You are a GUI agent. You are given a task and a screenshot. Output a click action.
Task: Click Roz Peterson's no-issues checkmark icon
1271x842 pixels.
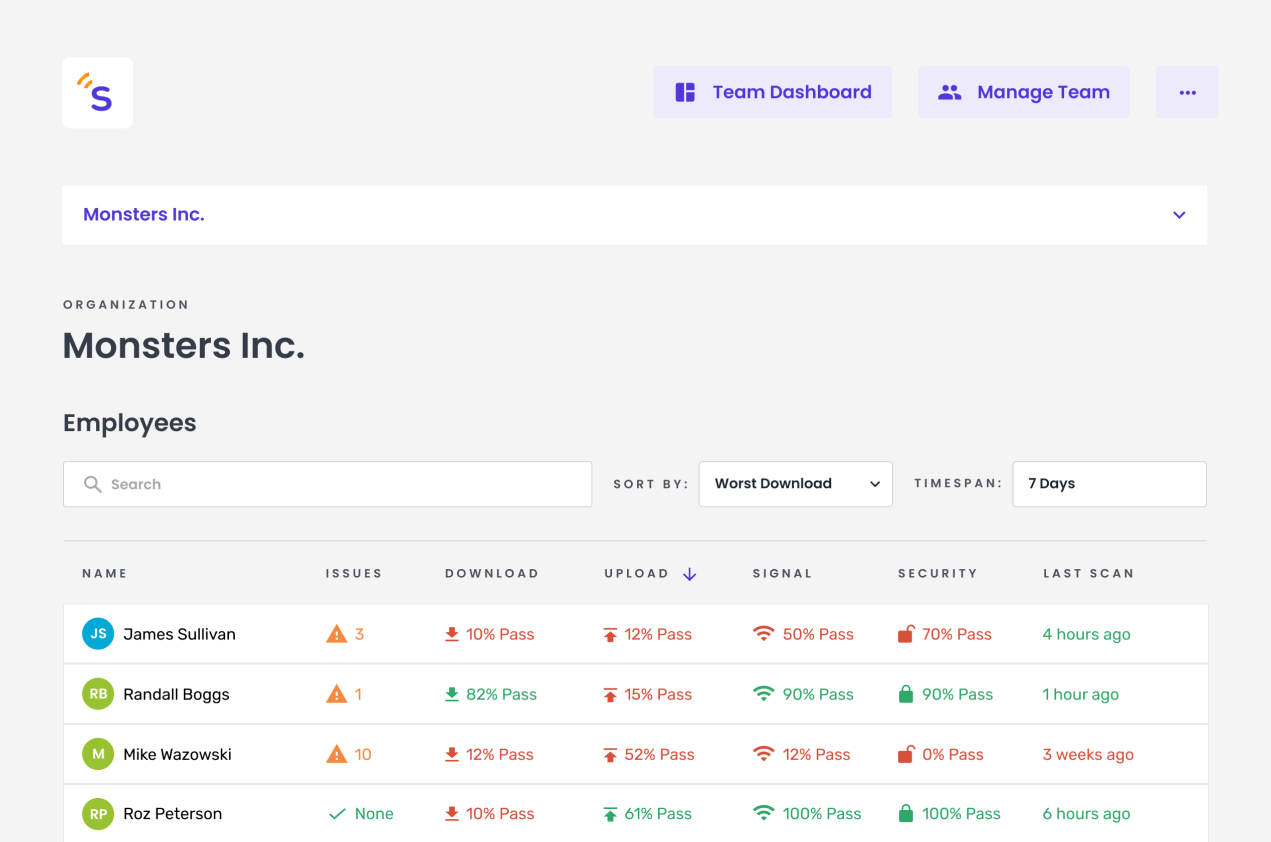[337, 814]
